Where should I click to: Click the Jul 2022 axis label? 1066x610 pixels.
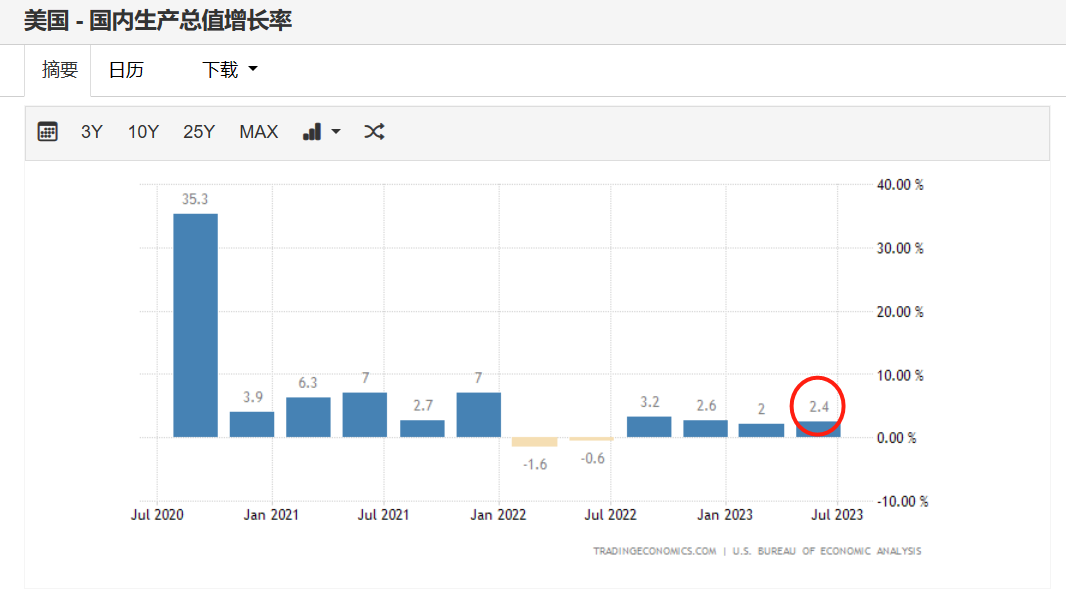click(611, 515)
